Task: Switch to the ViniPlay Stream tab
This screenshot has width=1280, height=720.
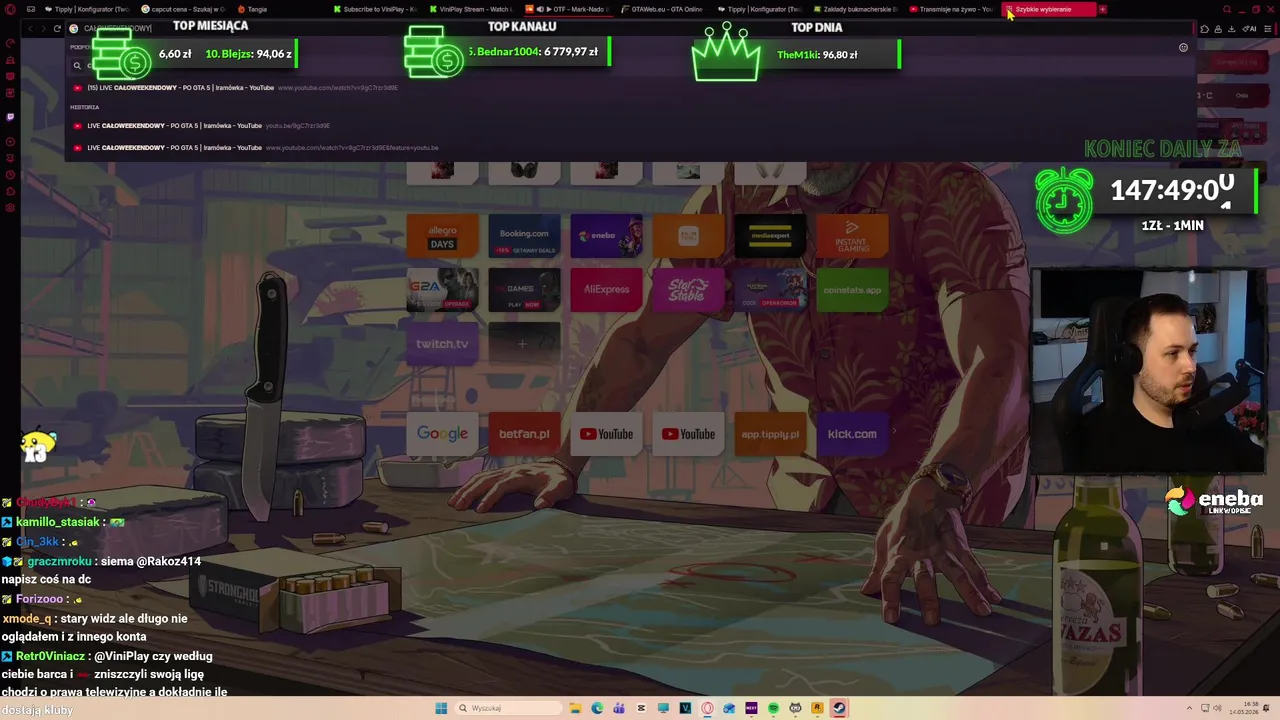Action: pyautogui.click(x=472, y=9)
